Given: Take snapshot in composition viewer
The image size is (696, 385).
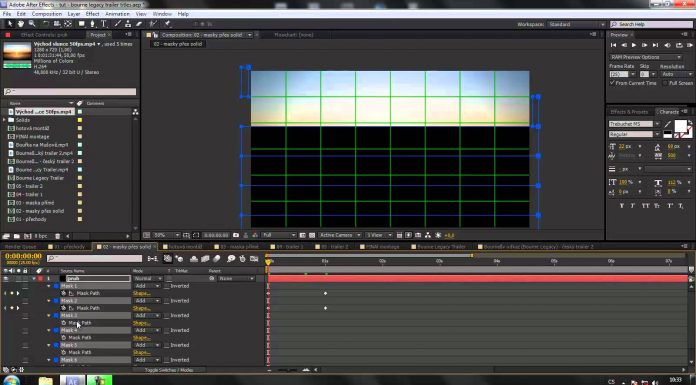Looking at the screenshot, I should pyautogui.click(x=236, y=235).
